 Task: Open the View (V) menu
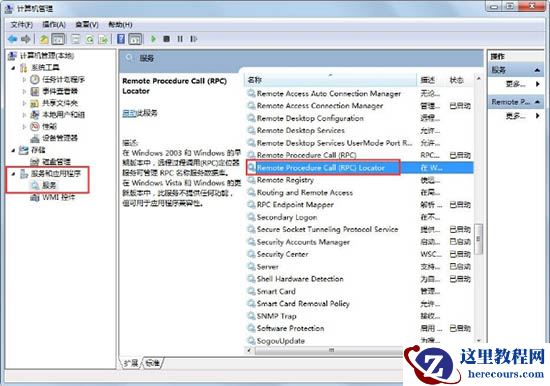pos(87,25)
